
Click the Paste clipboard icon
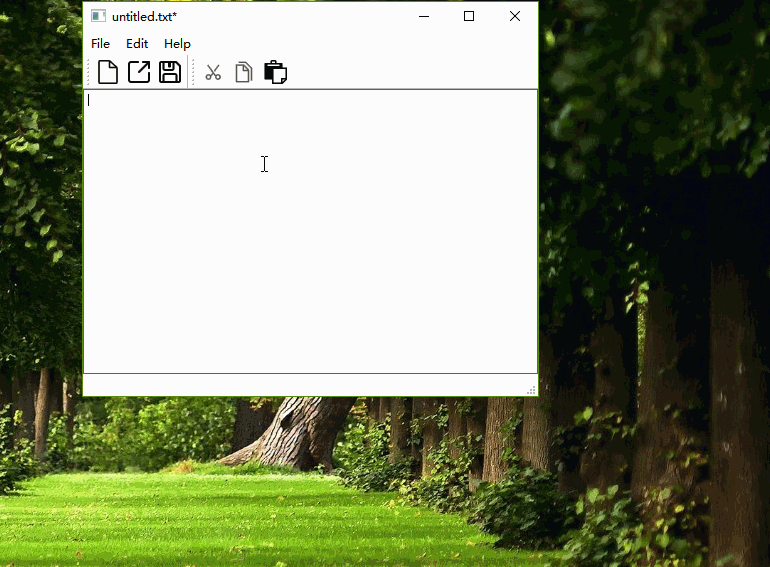click(x=275, y=72)
